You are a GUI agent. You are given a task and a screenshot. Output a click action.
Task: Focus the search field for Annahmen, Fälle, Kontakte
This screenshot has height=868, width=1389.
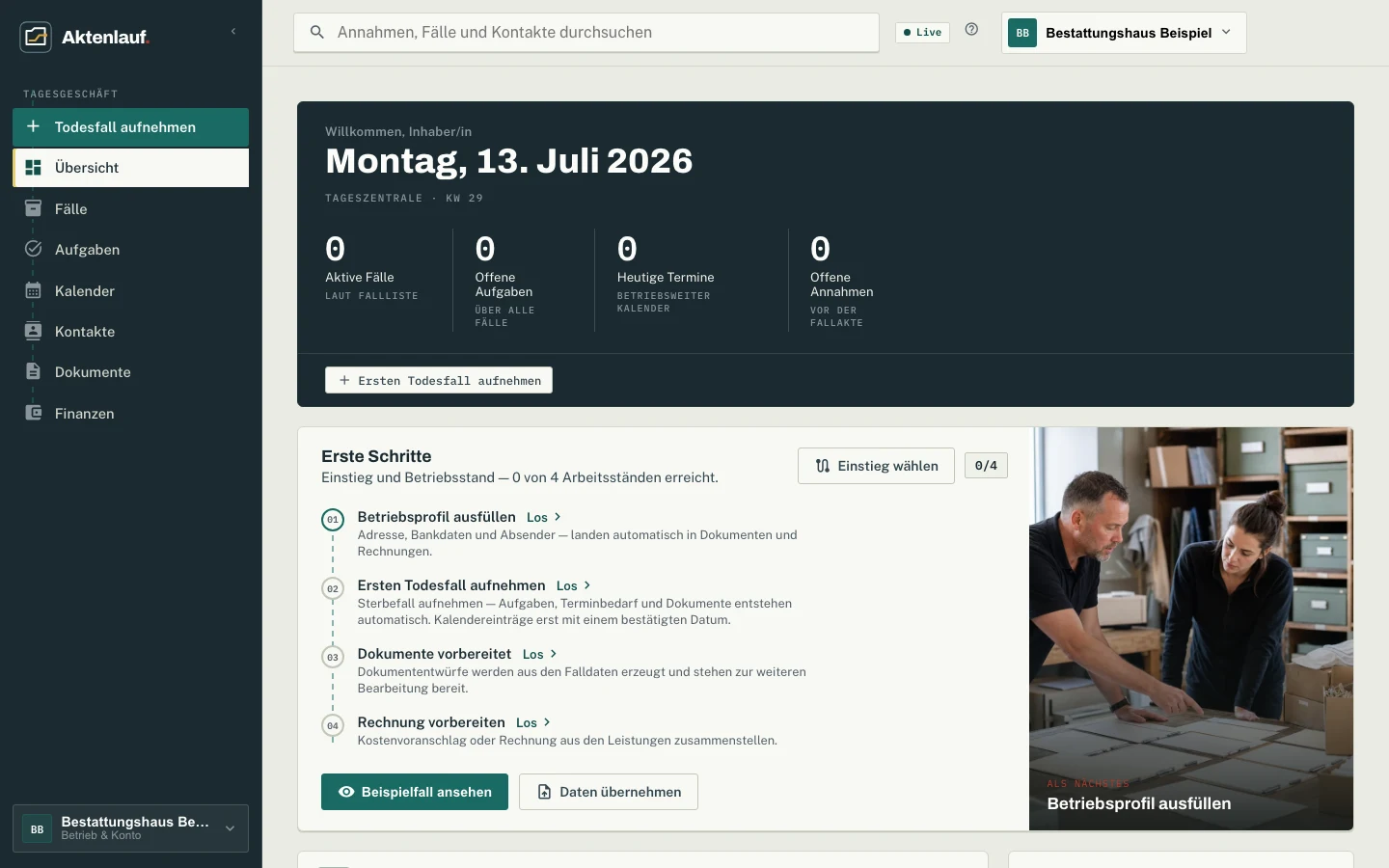tap(586, 33)
